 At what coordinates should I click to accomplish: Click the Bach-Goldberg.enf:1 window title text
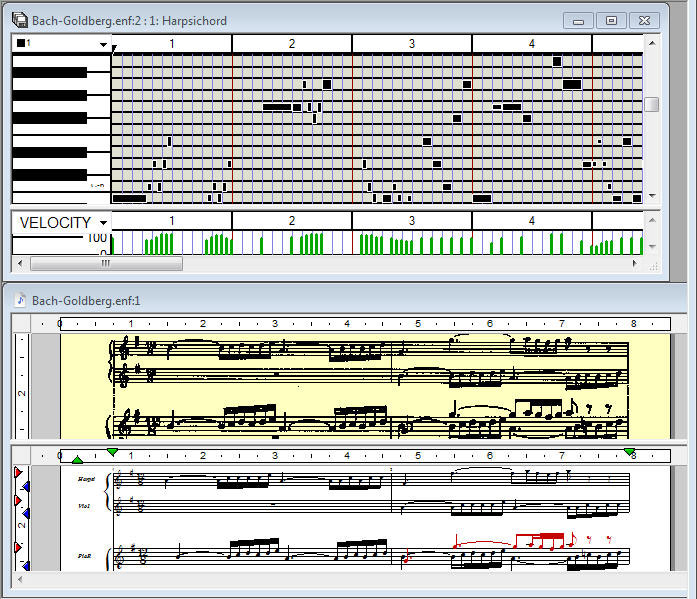click(x=86, y=301)
